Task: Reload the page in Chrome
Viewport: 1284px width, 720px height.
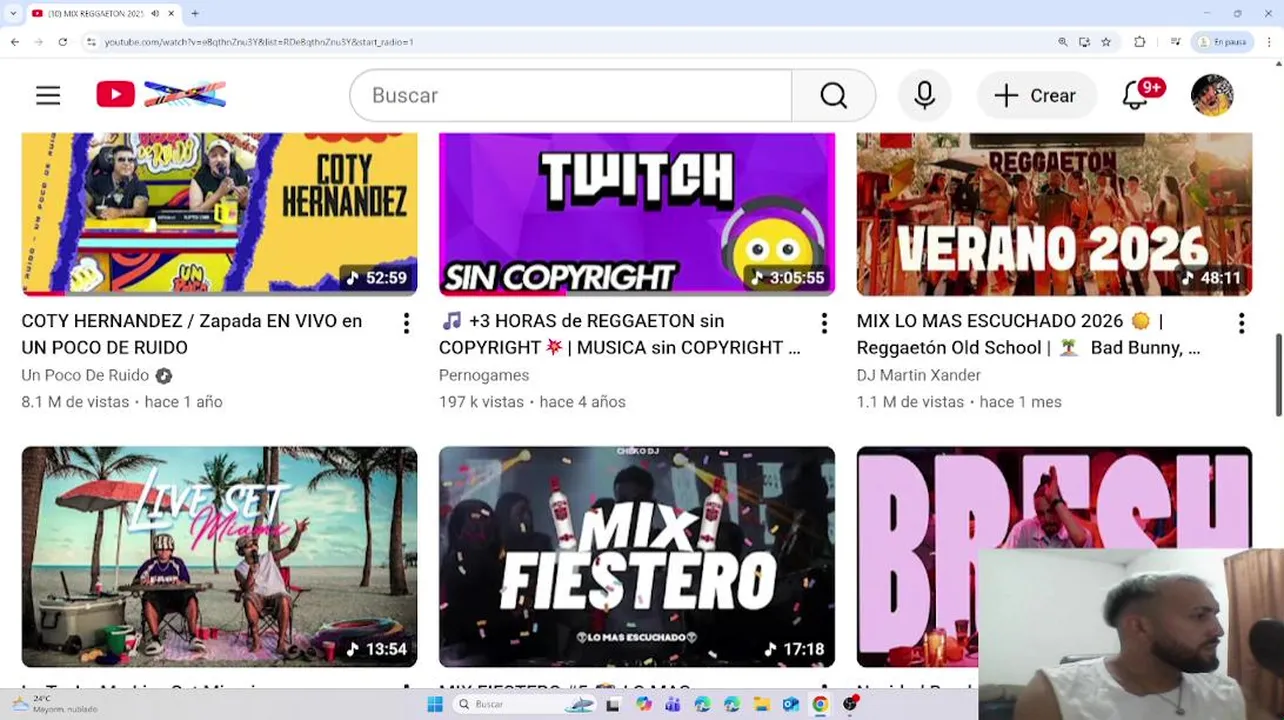Action: click(x=63, y=42)
